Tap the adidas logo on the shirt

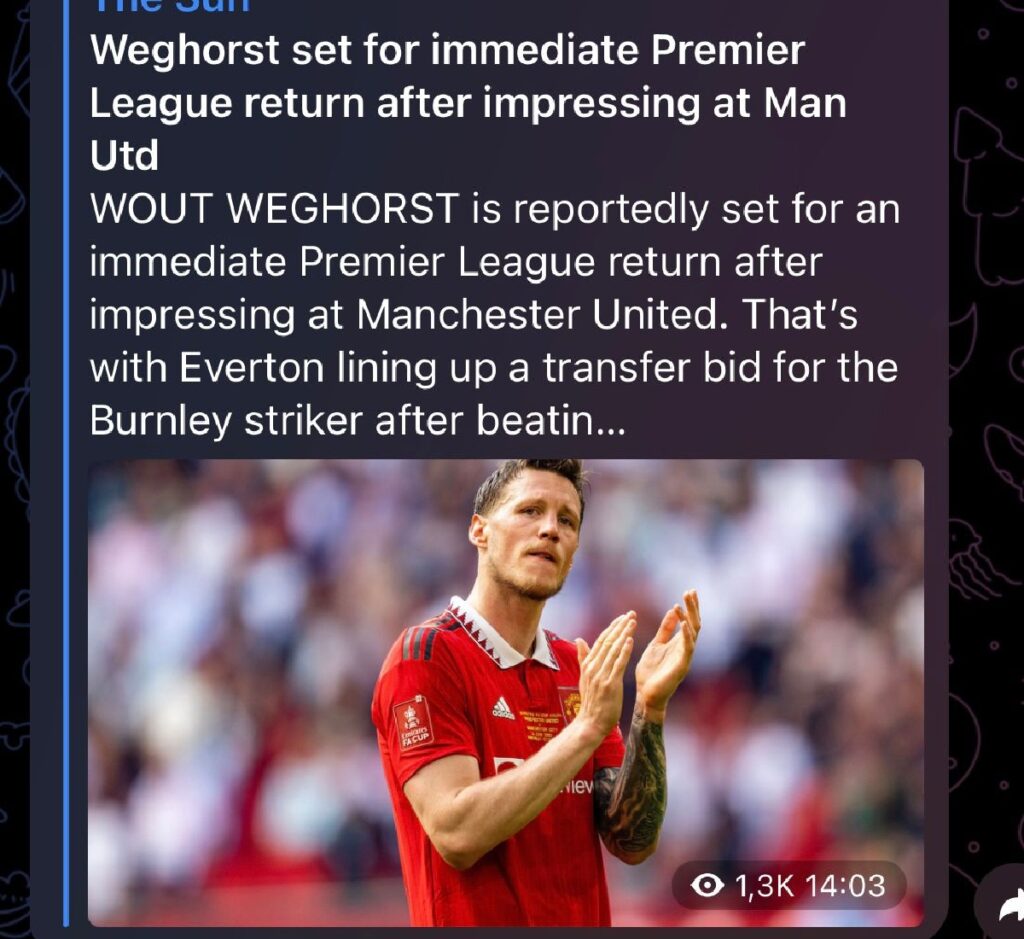coord(502,708)
